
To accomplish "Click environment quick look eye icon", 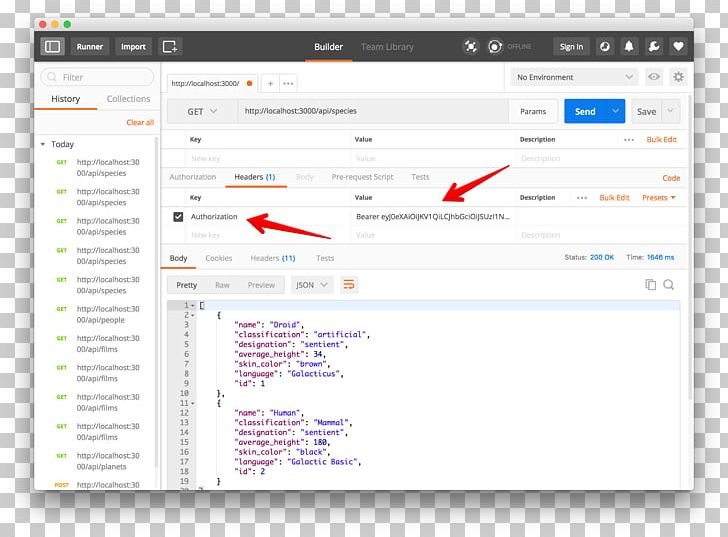I will click(x=654, y=77).
